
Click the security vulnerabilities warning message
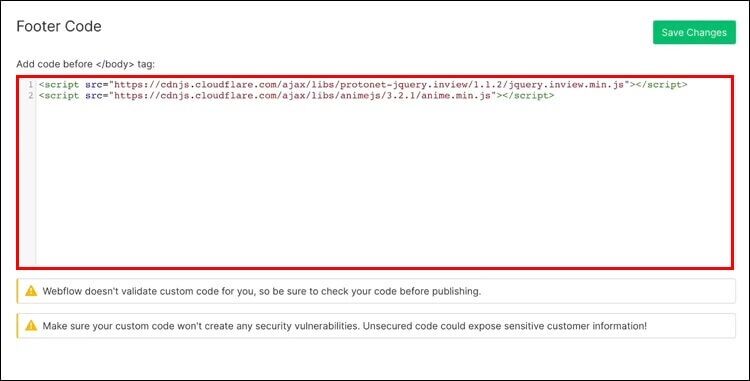click(x=344, y=326)
